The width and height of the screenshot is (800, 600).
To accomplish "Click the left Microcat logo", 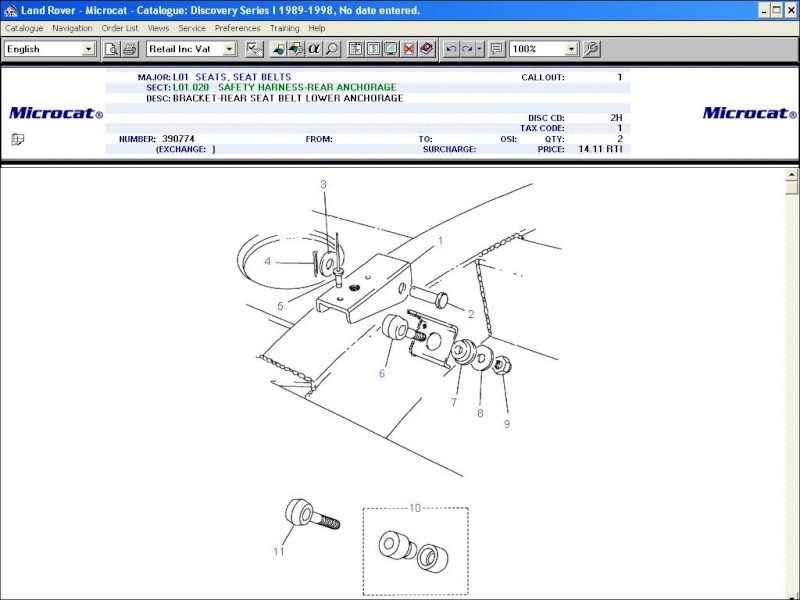I will [x=56, y=113].
